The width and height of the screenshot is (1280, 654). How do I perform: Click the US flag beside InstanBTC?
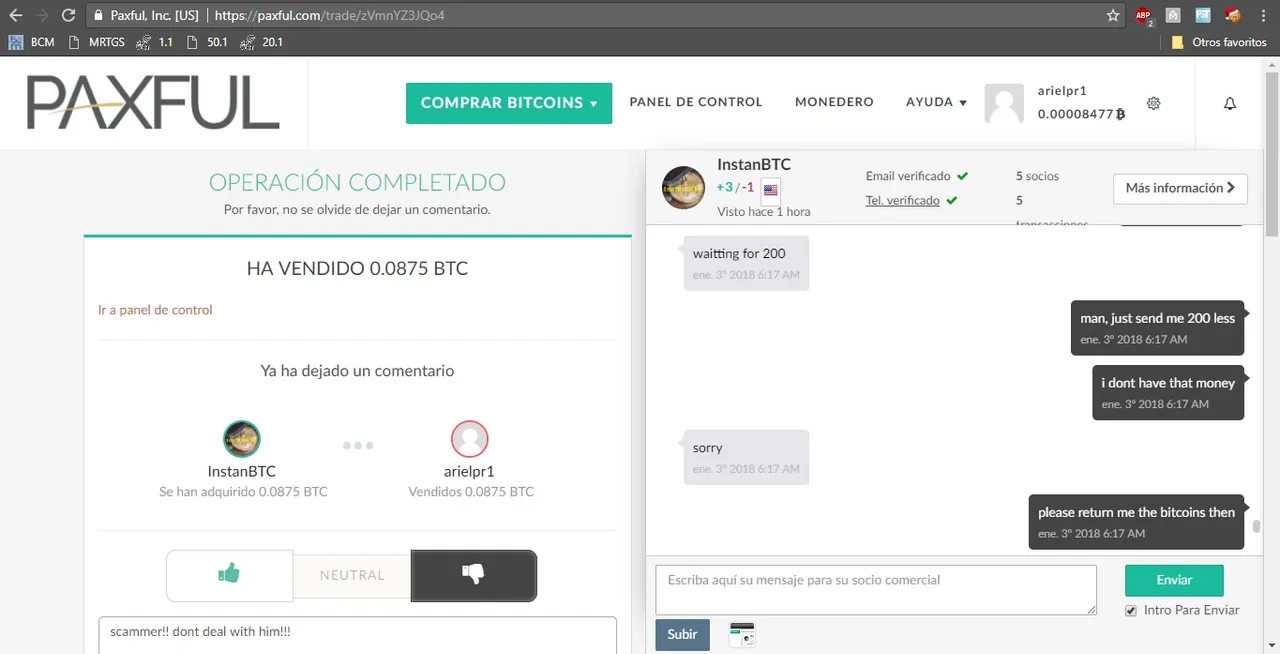[x=770, y=189]
